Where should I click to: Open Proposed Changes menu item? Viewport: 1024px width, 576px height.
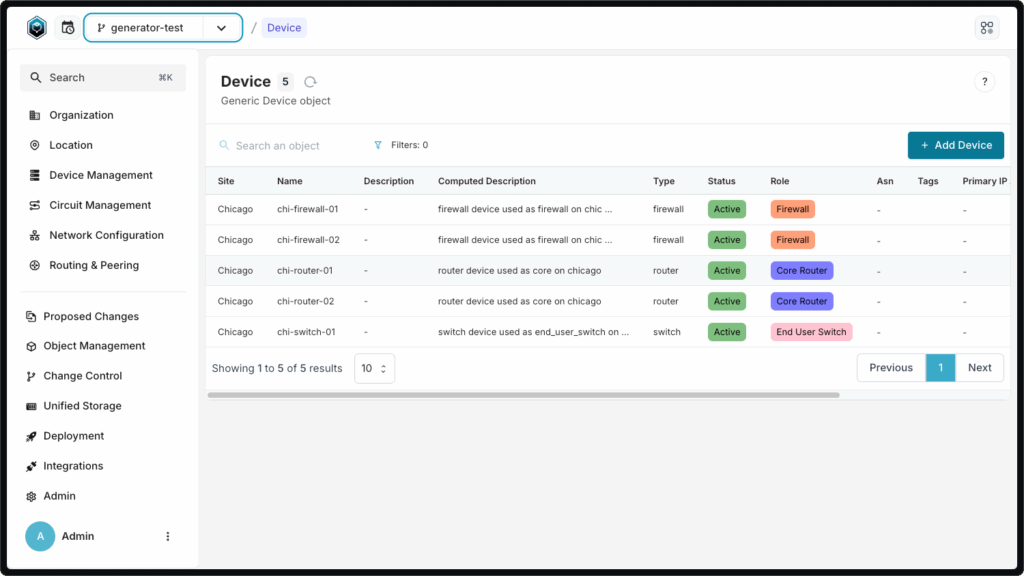click(x=91, y=316)
